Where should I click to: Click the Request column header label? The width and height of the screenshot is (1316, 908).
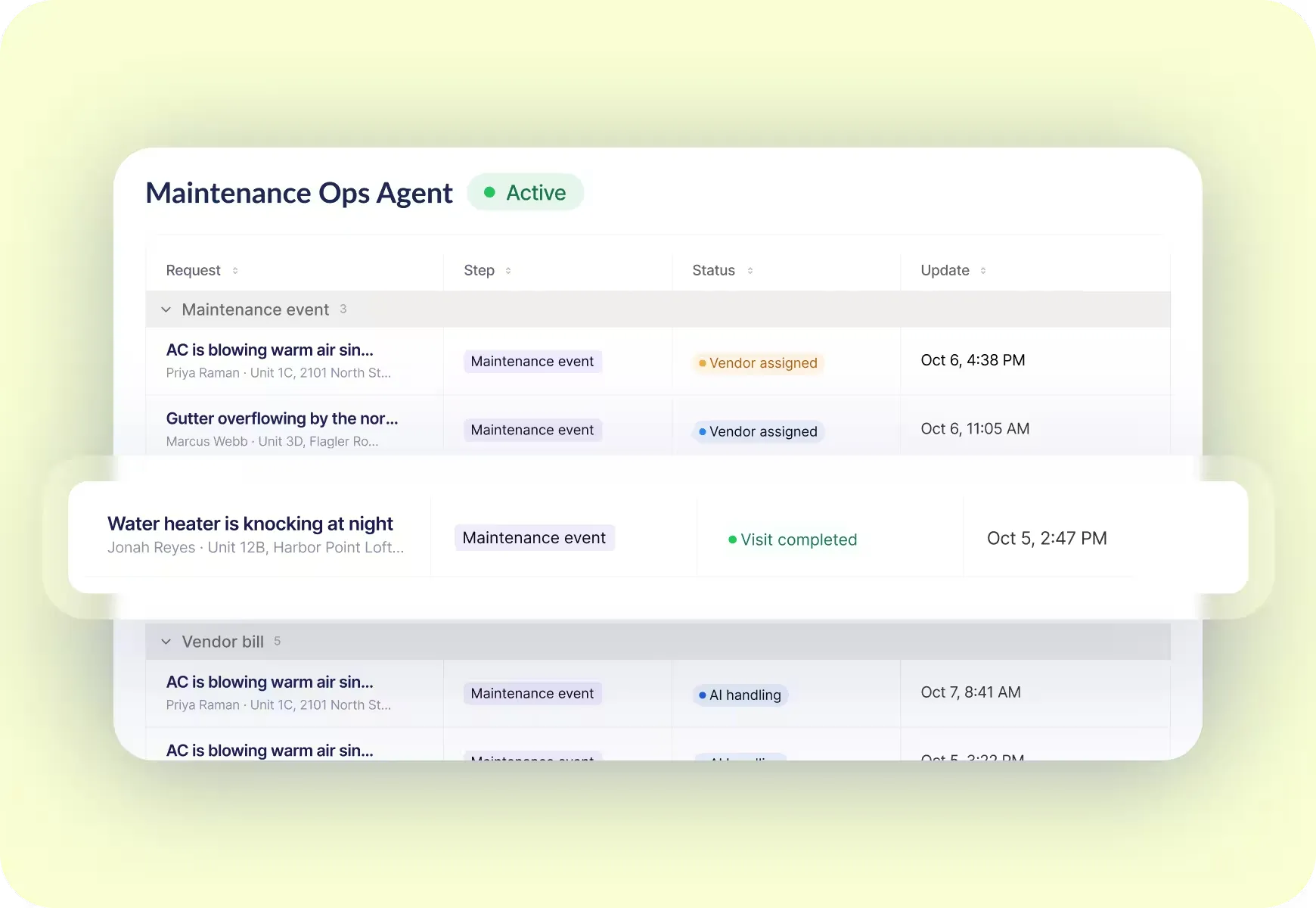[x=193, y=270]
